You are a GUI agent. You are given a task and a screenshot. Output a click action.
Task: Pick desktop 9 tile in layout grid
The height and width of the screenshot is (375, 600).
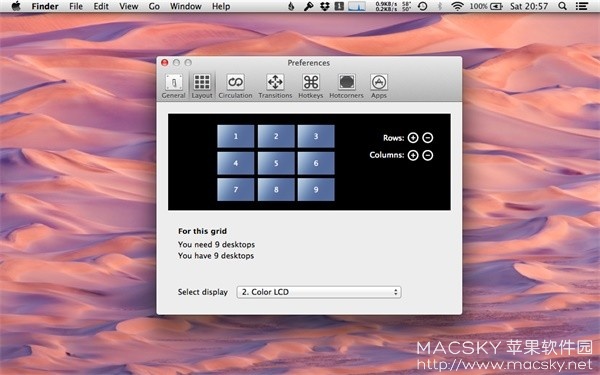(316, 189)
